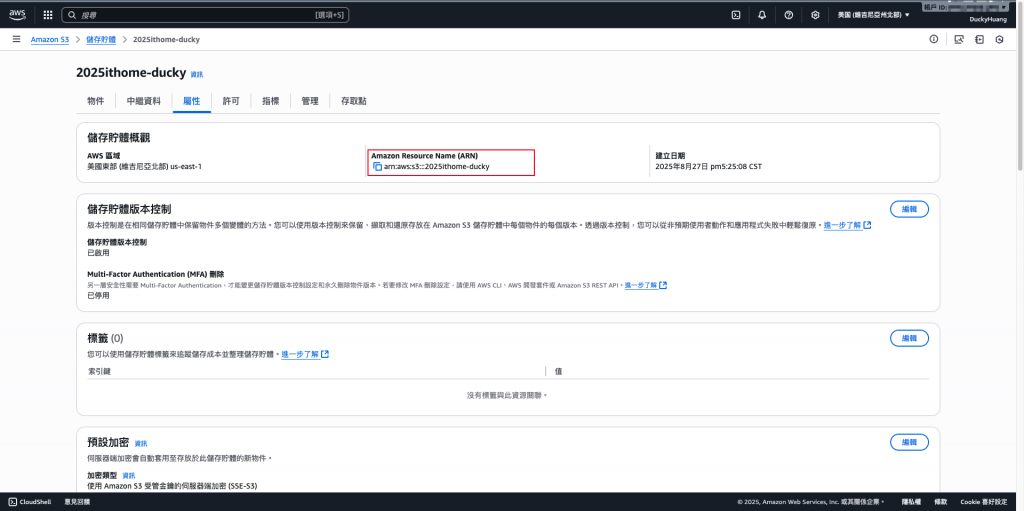The width and height of the screenshot is (1024, 511).
Task: Click the panel play icon in the breadcrumb bar
Action: [979, 39]
